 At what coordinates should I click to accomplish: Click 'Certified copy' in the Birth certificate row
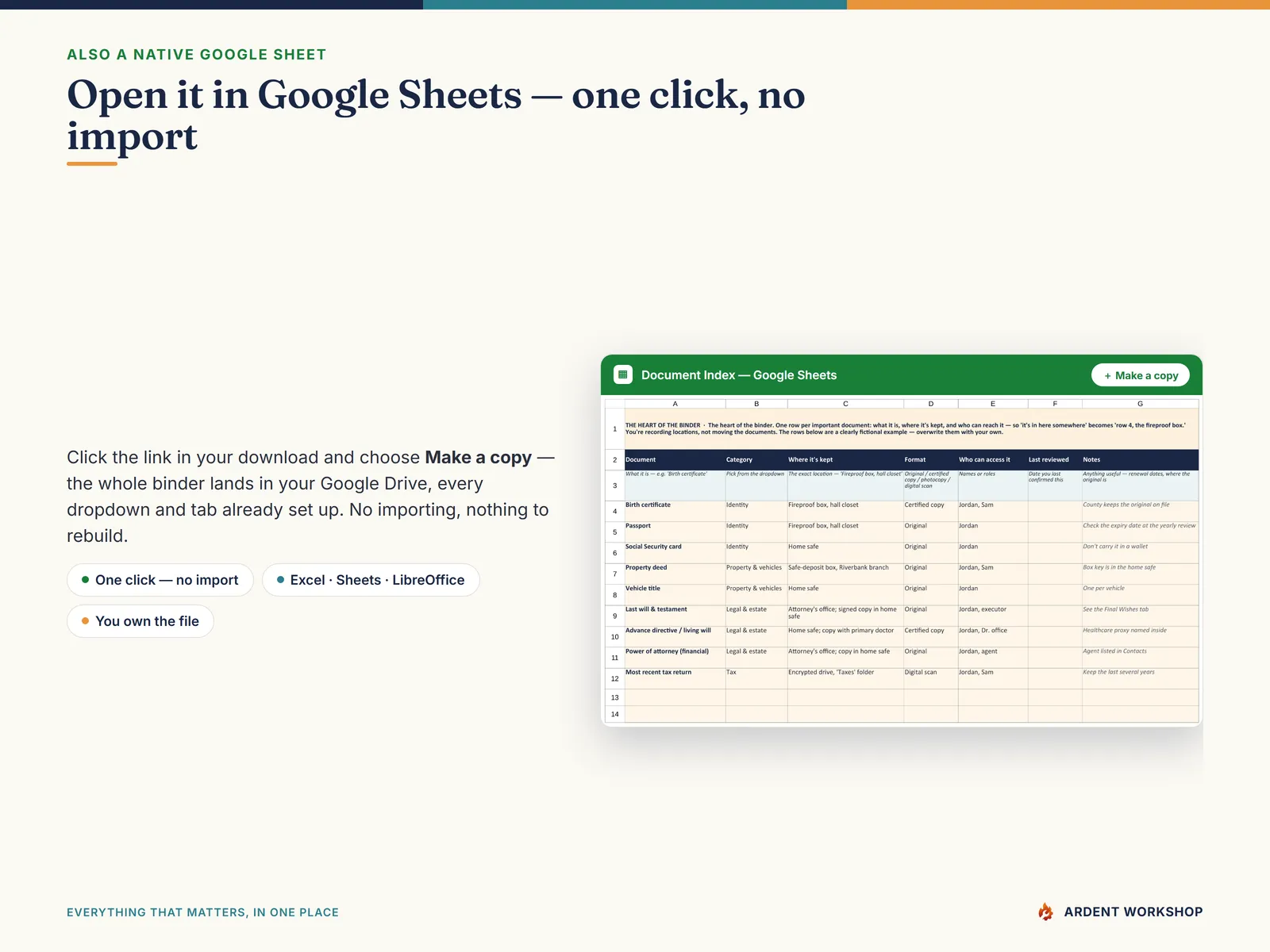click(x=931, y=511)
